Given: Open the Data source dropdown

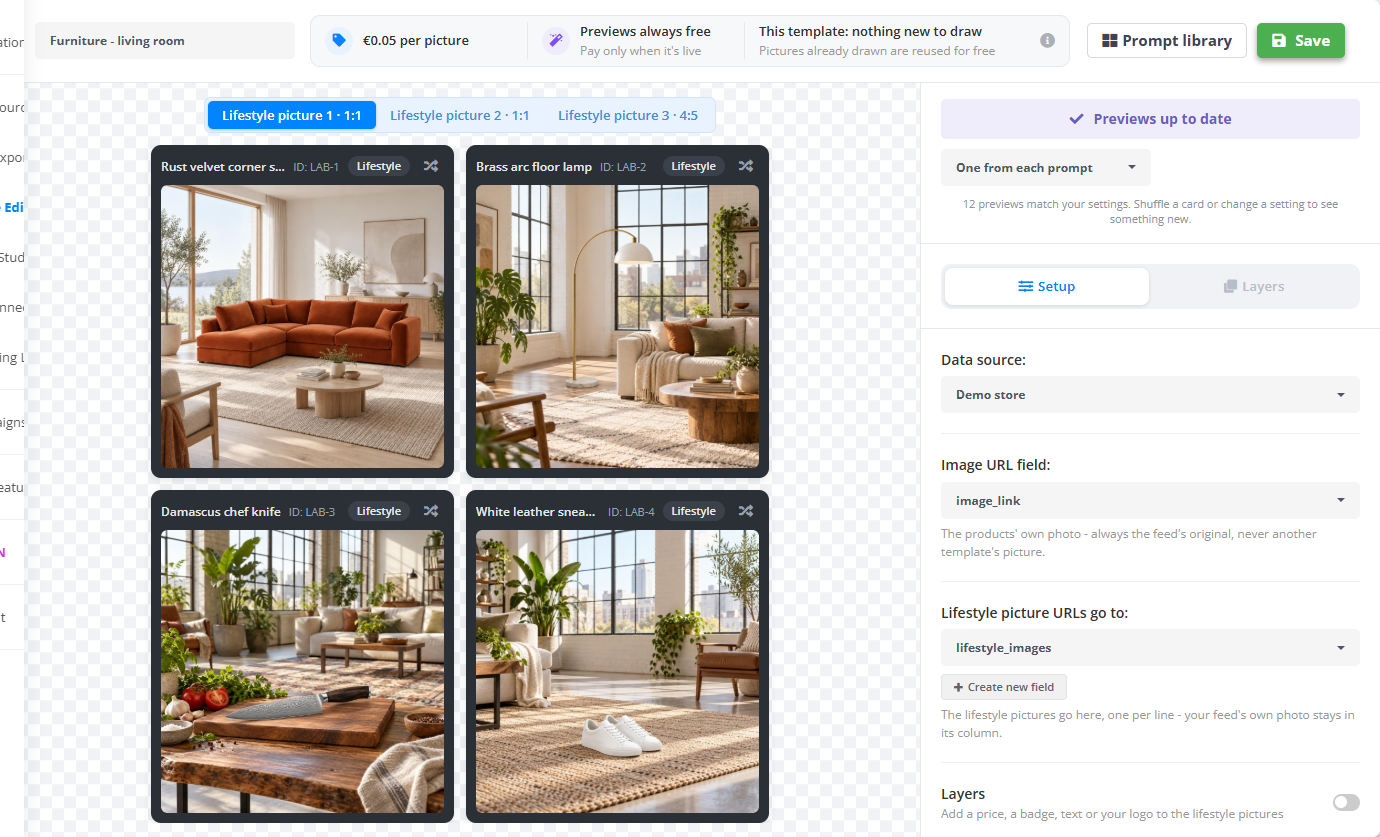Looking at the screenshot, I should coord(1150,395).
